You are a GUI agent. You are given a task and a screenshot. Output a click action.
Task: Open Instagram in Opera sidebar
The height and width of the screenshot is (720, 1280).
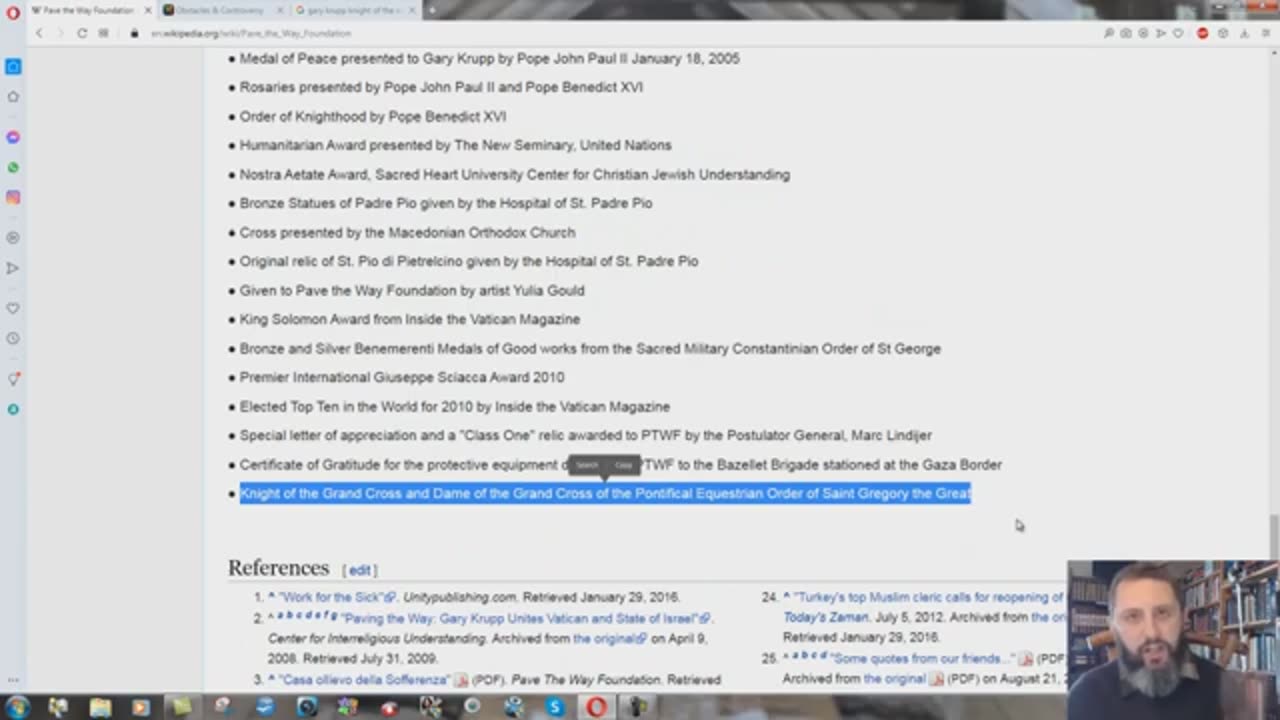(x=13, y=197)
